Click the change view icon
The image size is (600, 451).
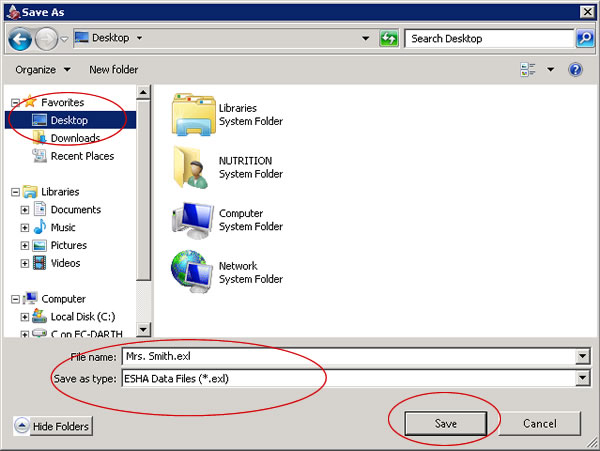528,70
